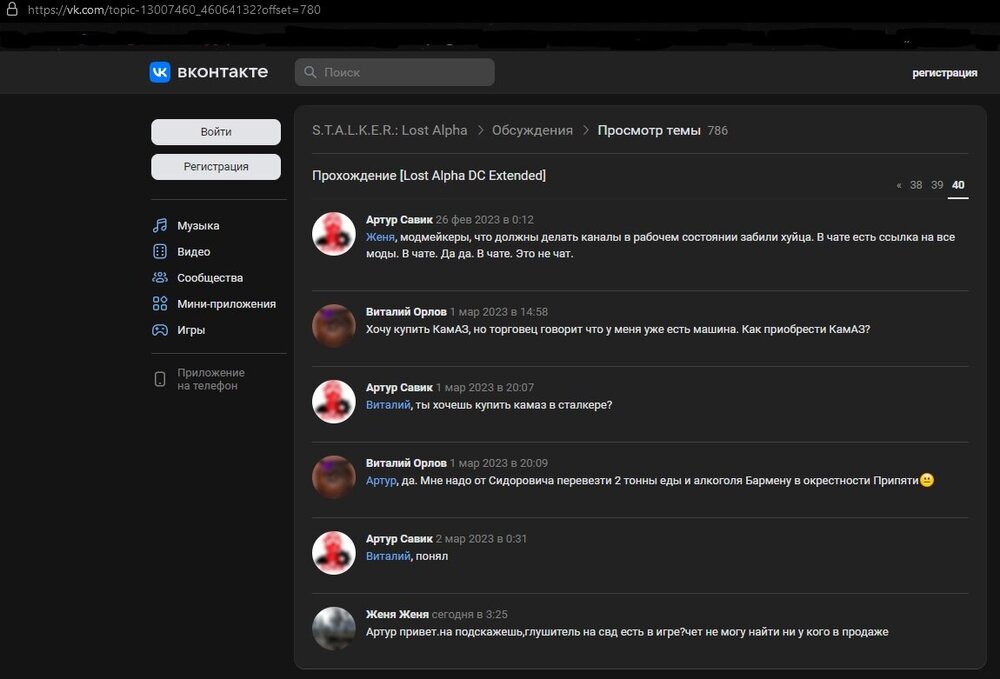1000x679 pixels.
Task: Go to page 38 of the topic
Action: coord(916,185)
